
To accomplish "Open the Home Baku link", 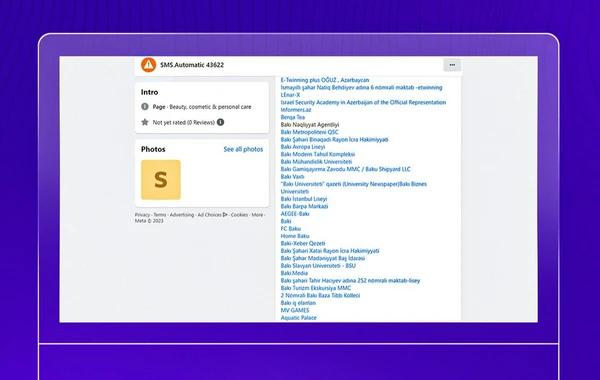I will click(x=295, y=236).
